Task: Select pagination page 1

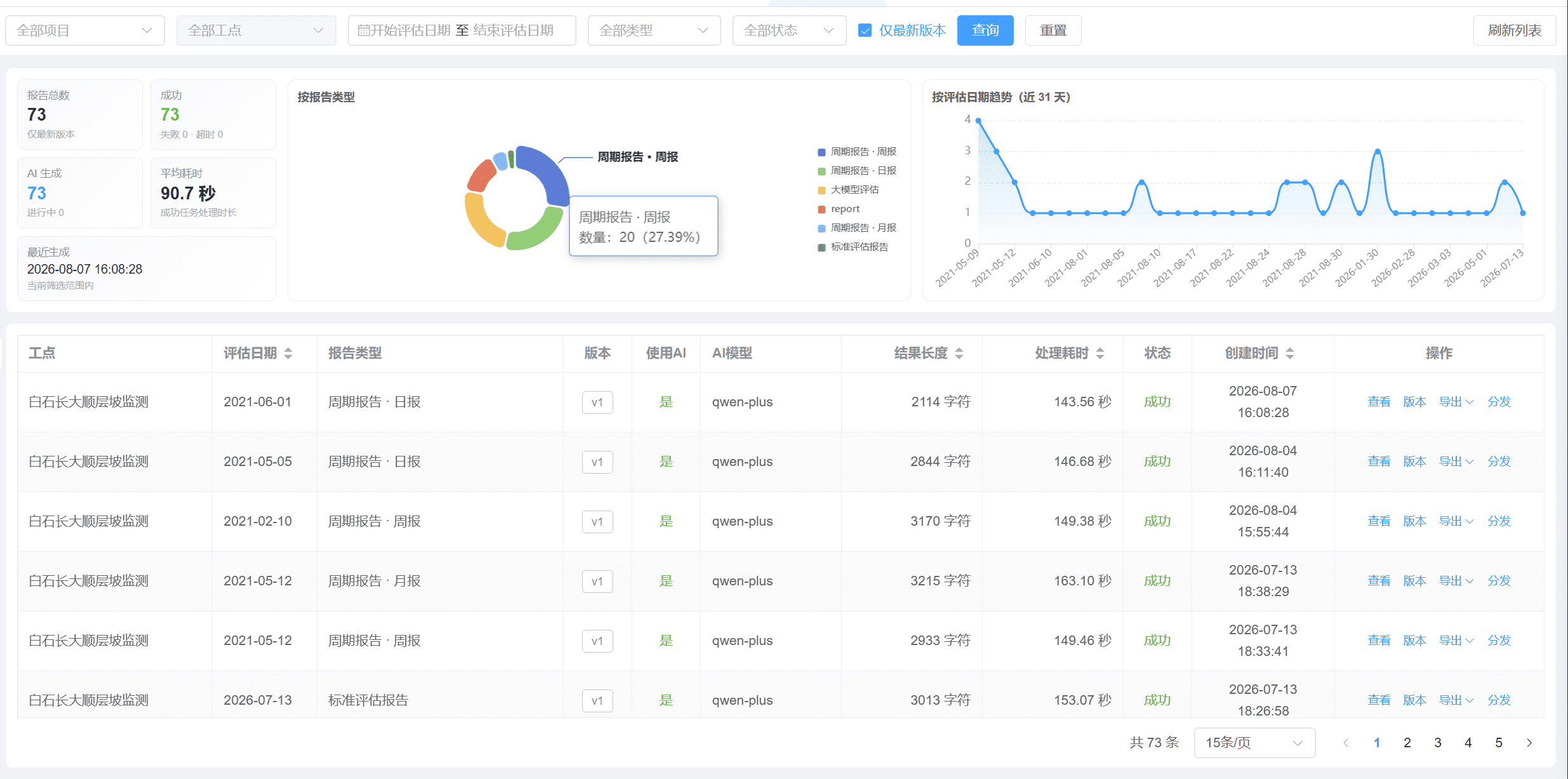Action: [x=1376, y=743]
